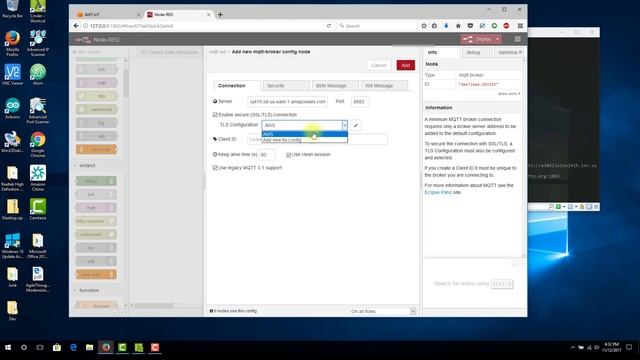640x360 pixels.
Task: Open Amazon Chime desktop icon
Action: tap(38, 178)
